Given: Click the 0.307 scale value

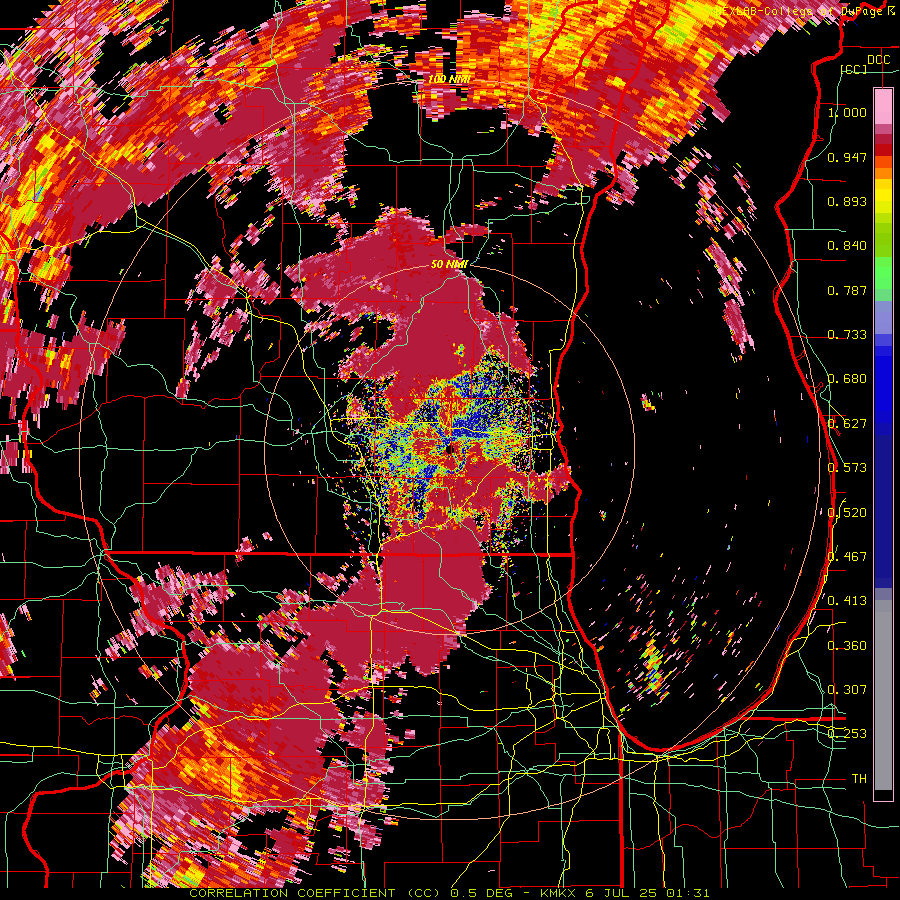Looking at the screenshot, I should [847, 690].
